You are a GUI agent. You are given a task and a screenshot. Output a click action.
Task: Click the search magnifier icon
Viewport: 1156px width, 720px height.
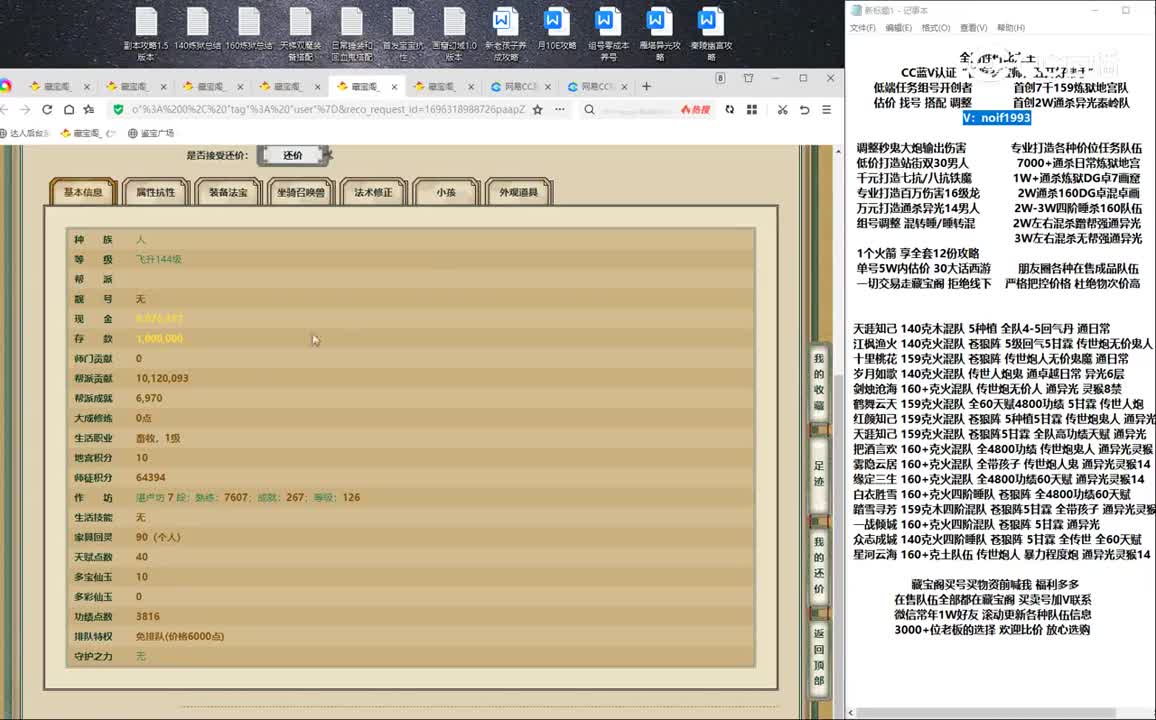coord(589,109)
